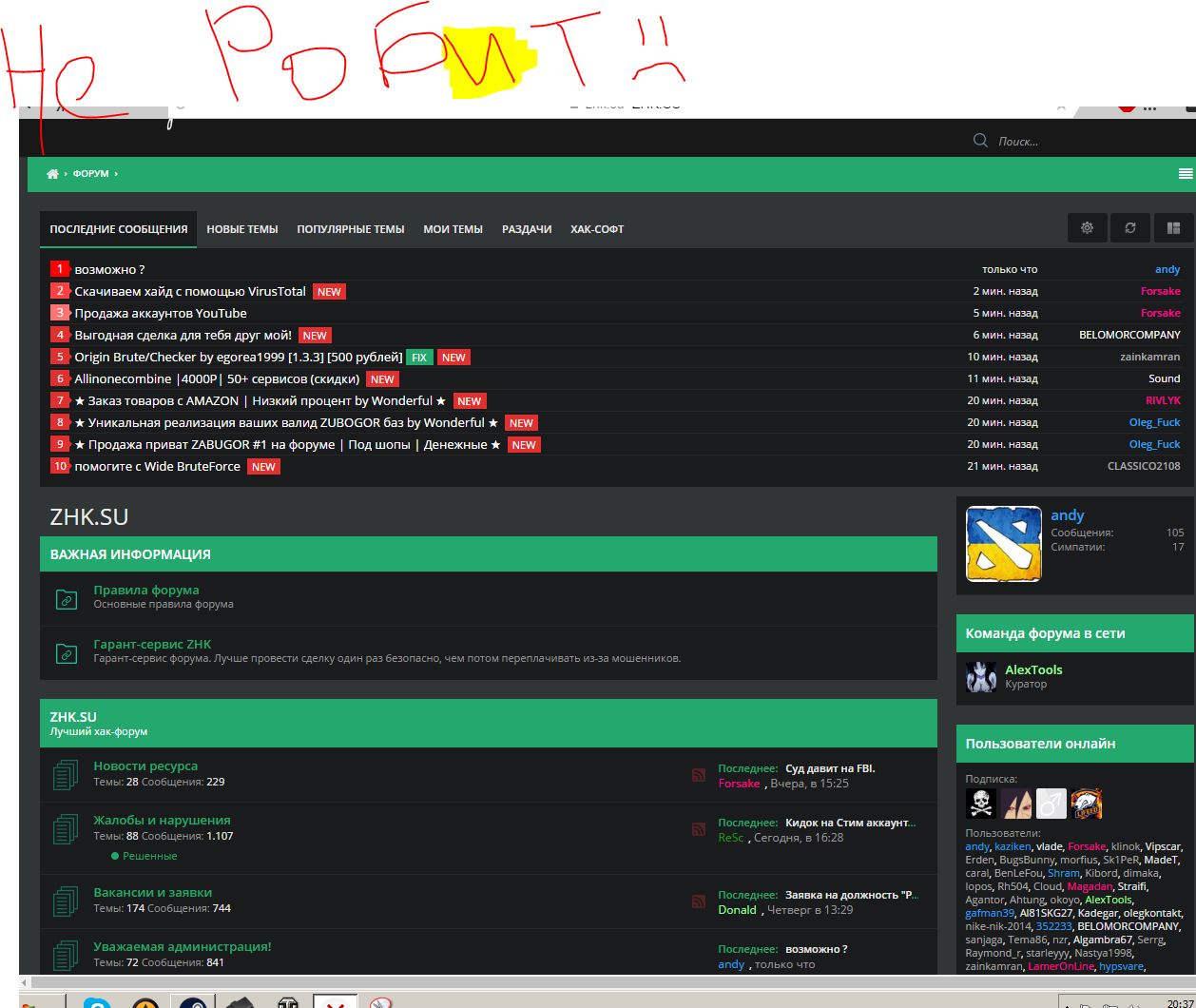Open topic Выгодная сделка для тебя друг мой!
The image size is (1196, 1008).
183,335
